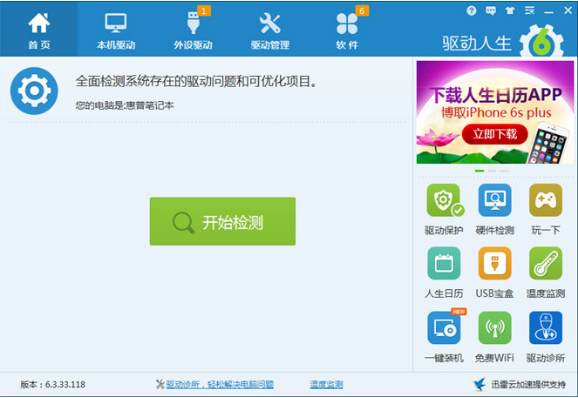
Task: Select the first banner page indicator
Action: click(479, 171)
